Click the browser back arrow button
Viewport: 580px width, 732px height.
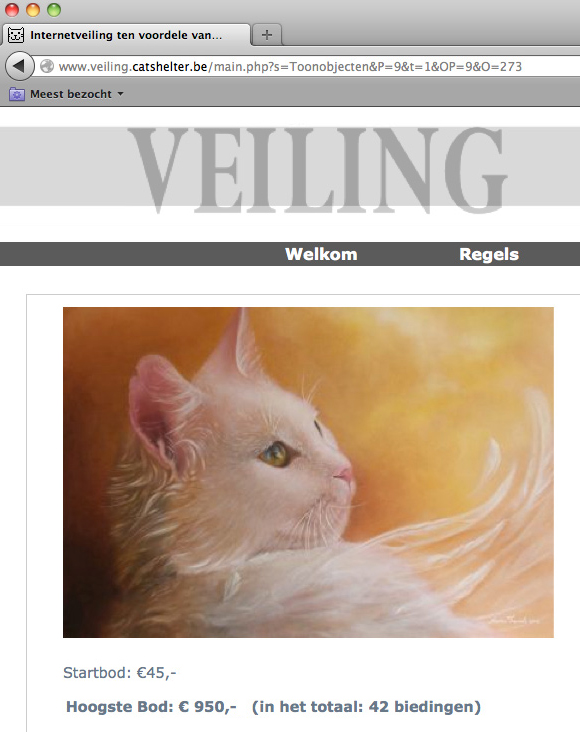pyautogui.click(x=19, y=66)
